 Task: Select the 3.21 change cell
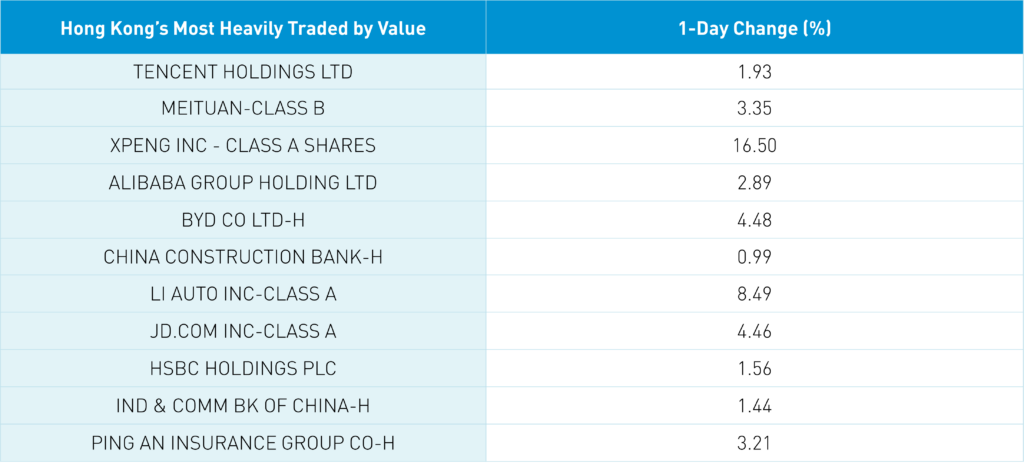[x=754, y=442]
